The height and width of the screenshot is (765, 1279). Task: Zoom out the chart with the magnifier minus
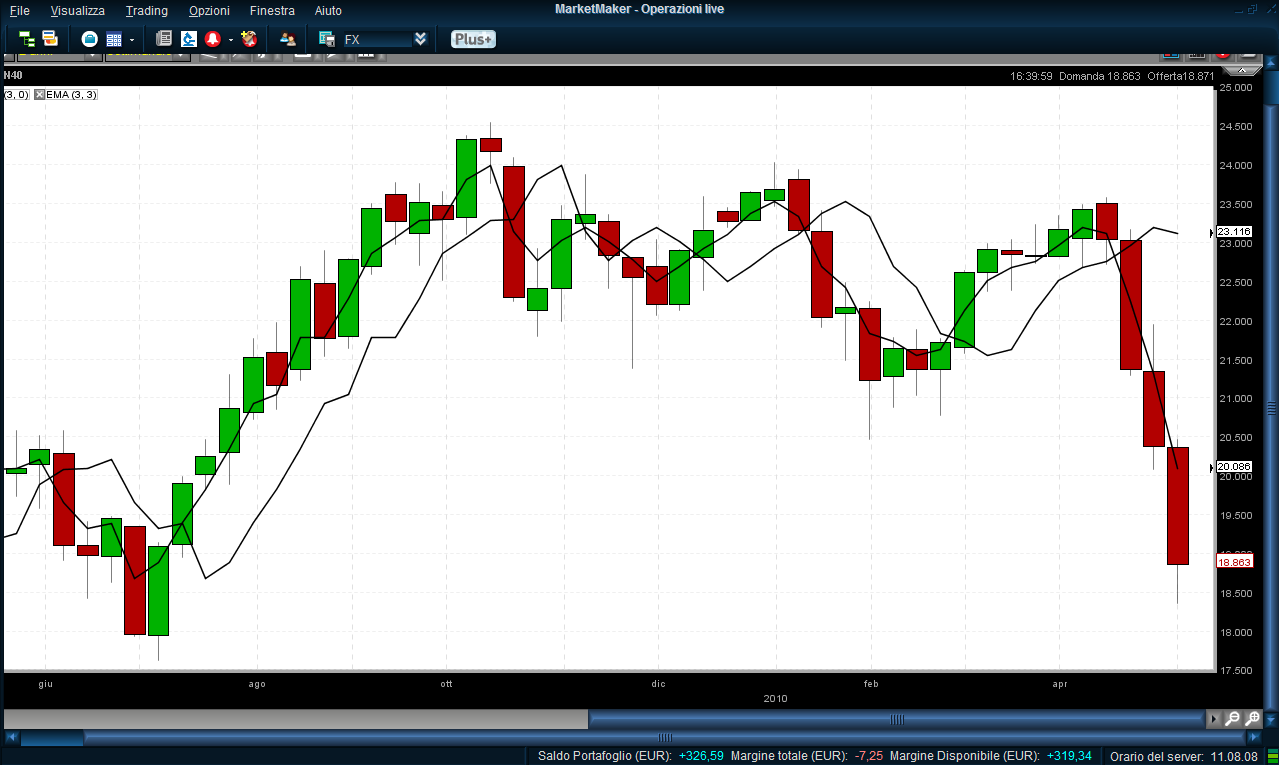click(1232, 719)
